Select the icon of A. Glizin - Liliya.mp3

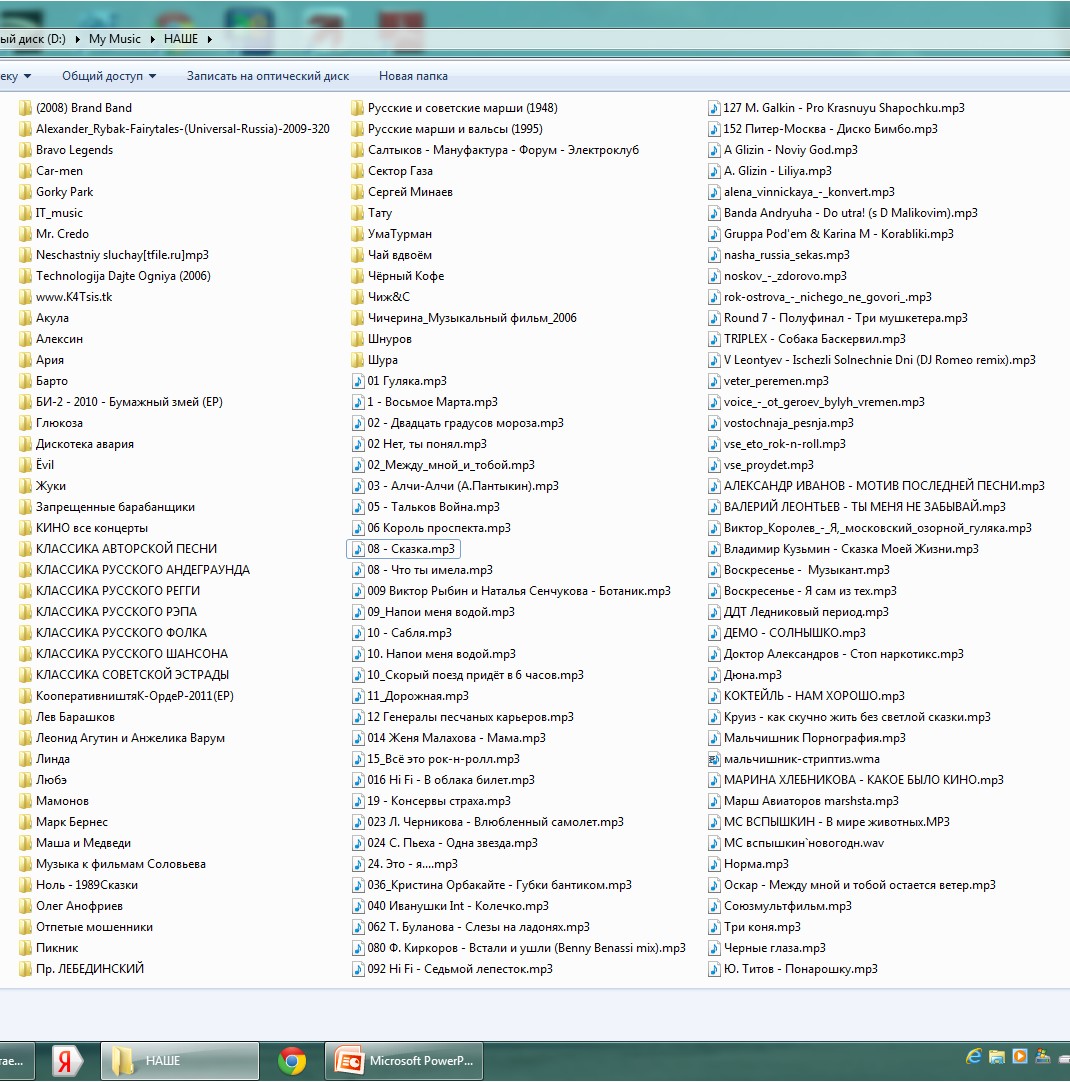click(x=714, y=170)
